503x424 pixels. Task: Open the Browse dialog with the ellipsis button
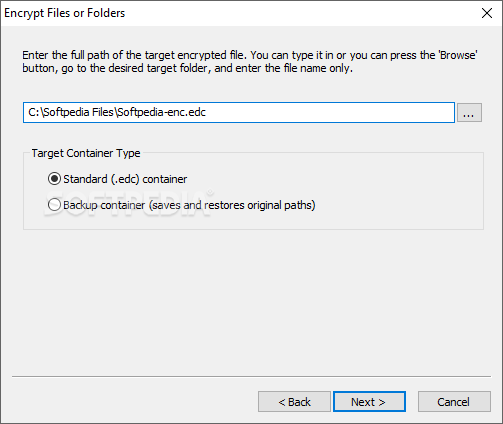pos(469,113)
